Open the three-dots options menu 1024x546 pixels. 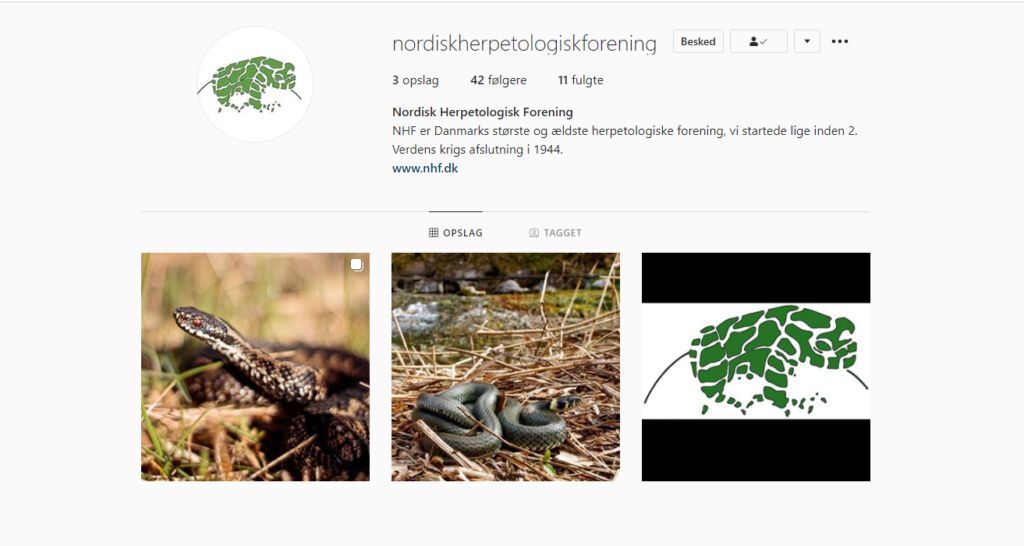point(840,41)
